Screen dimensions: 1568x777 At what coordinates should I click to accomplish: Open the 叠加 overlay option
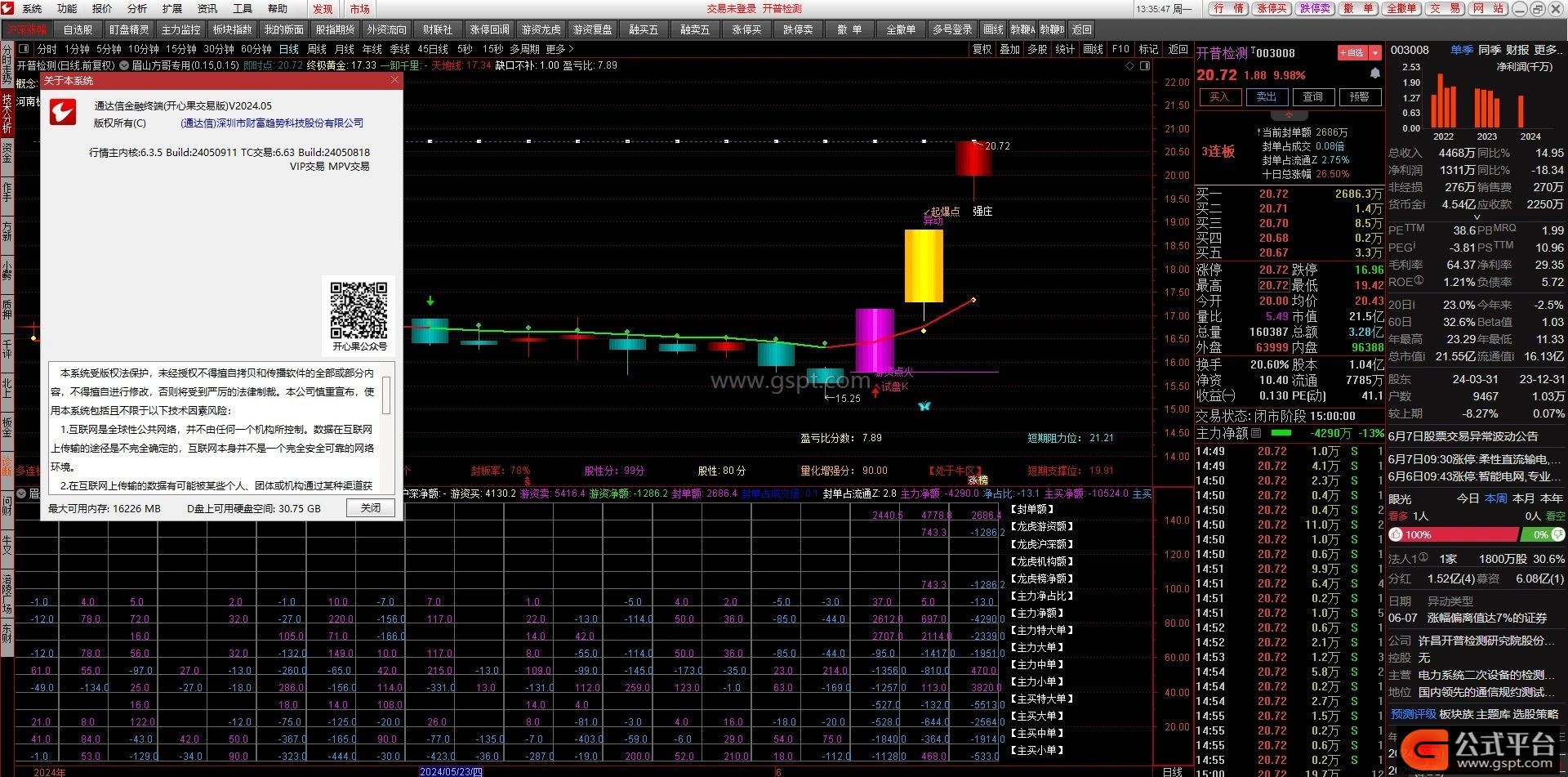click(x=1010, y=49)
